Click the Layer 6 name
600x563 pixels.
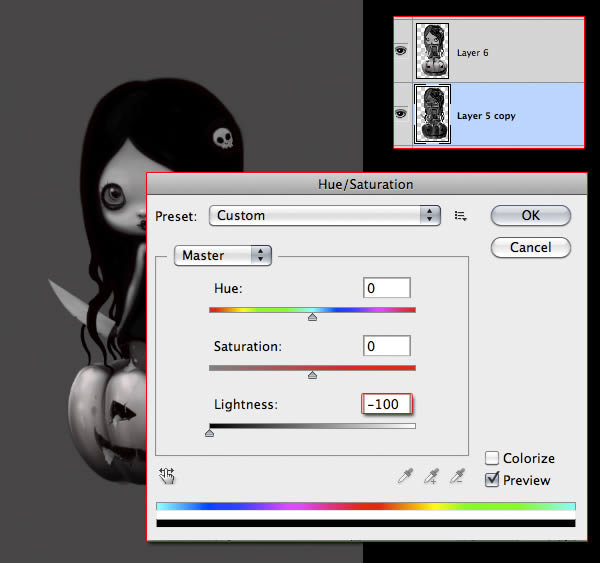pyautogui.click(x=473, y=53)
